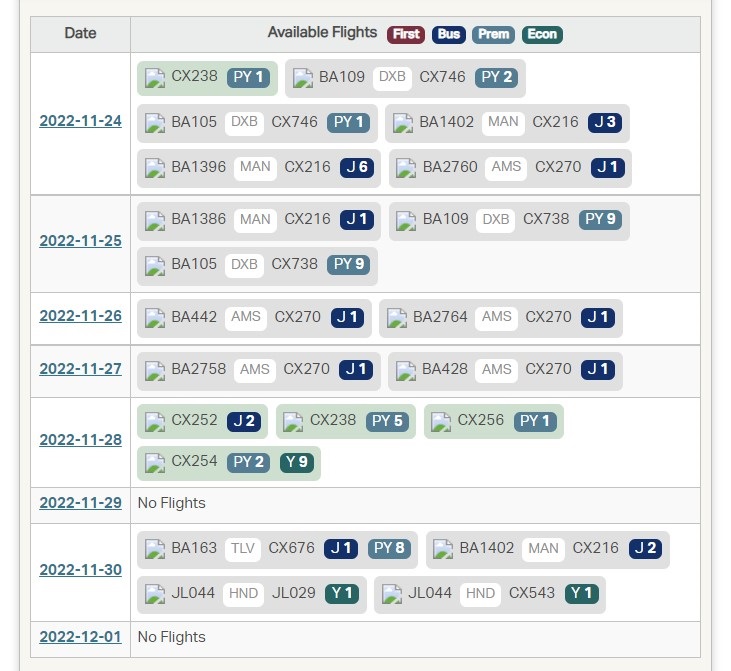Click the J 3 badge on BA1402

[x=605, y=123]
